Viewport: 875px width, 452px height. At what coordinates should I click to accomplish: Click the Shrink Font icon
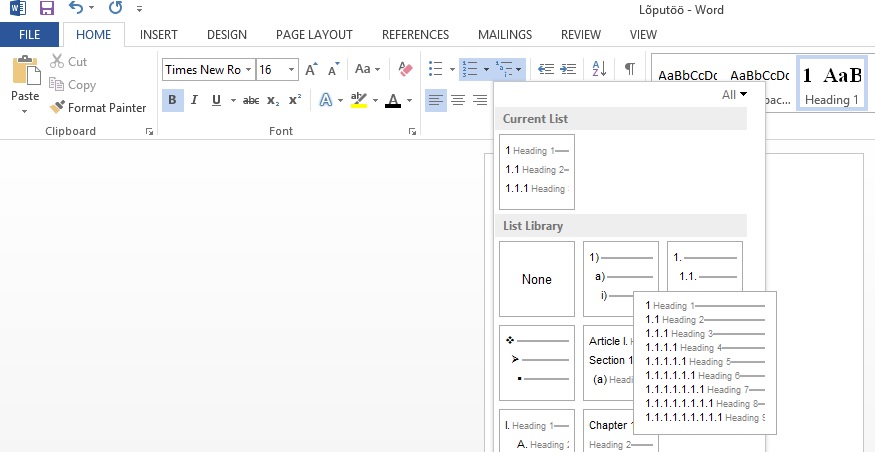[334, 70]
